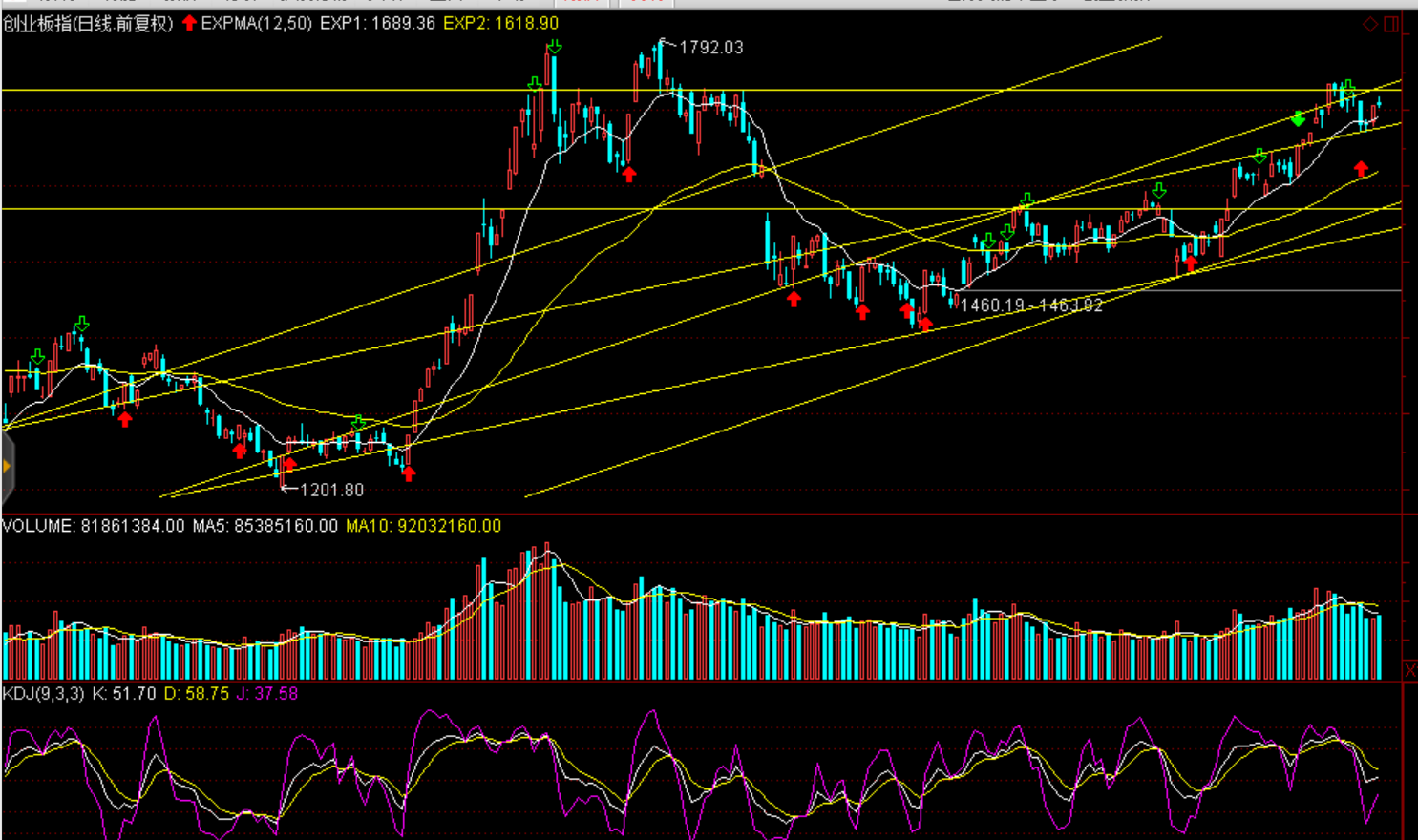1418x840 pixels.
Task: Select the EXP1: 1689.36 value label
Action: click(x=377, y=23)
